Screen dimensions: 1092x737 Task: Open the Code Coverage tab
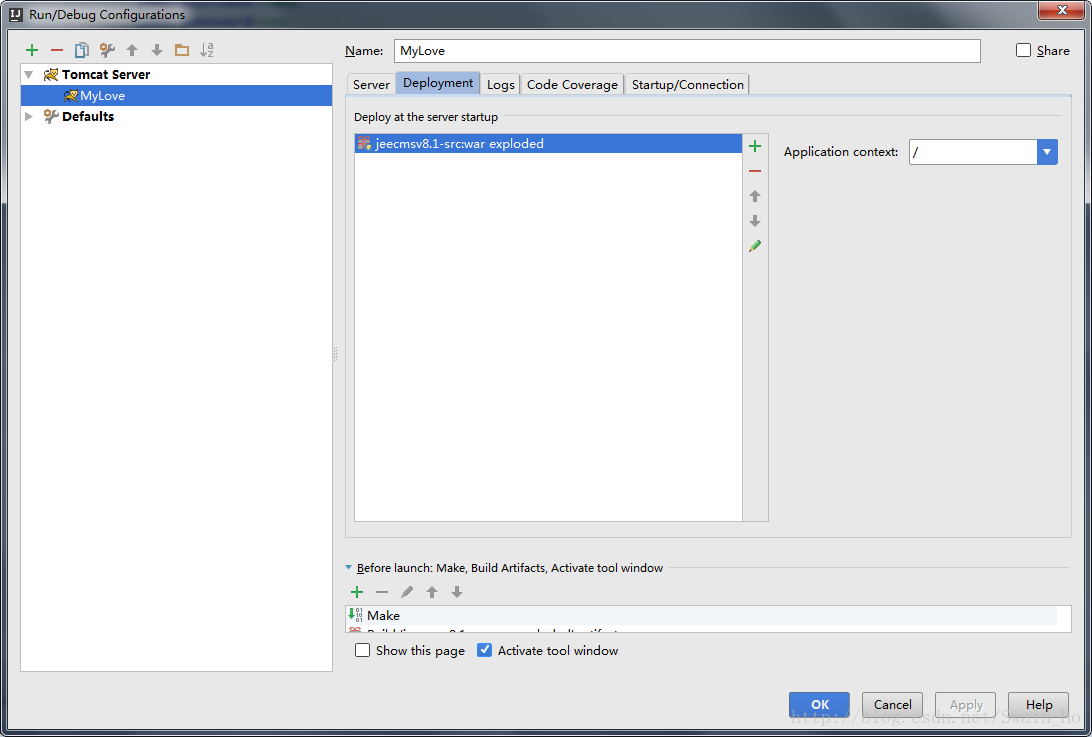click(572, 84)
